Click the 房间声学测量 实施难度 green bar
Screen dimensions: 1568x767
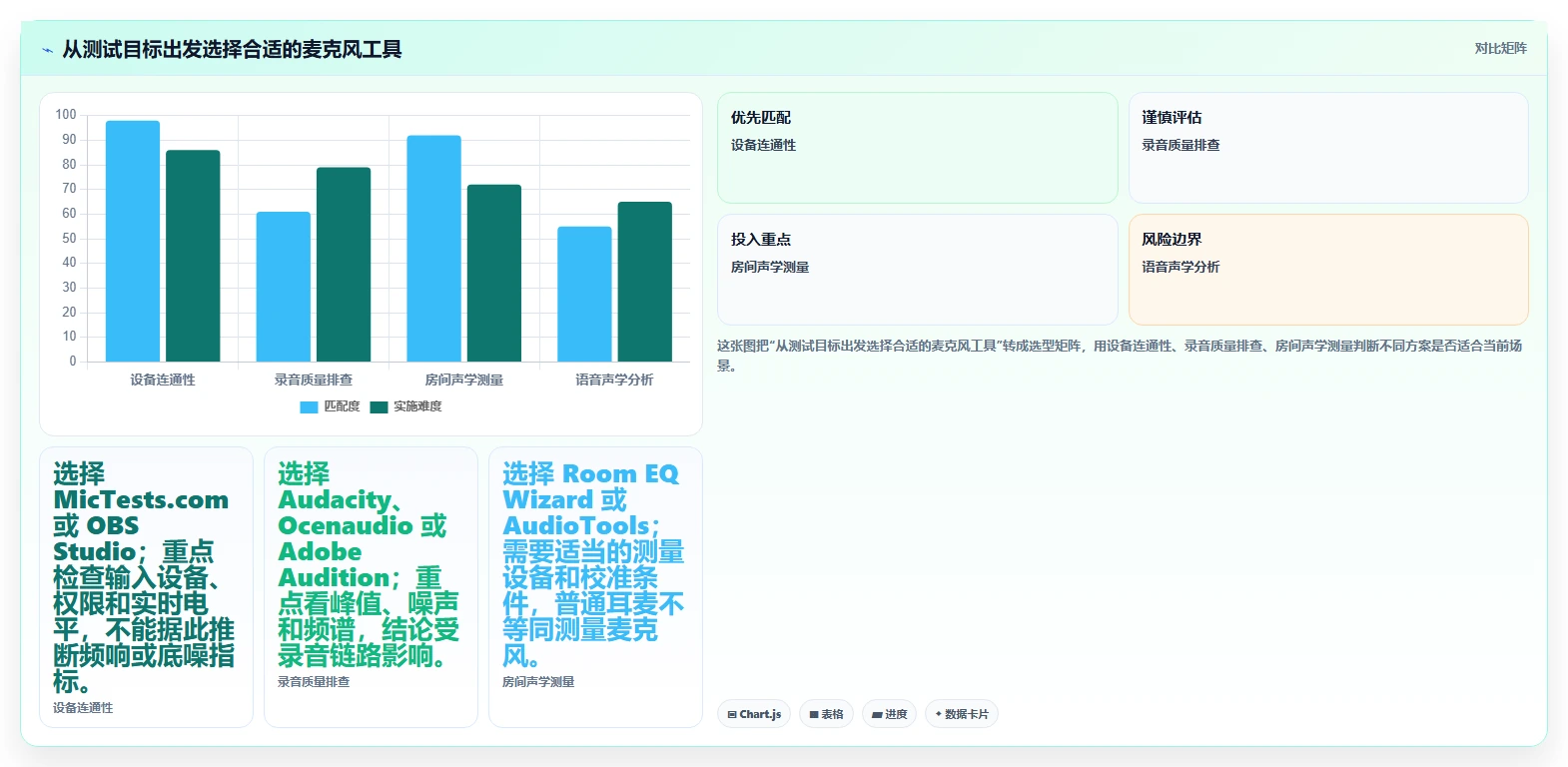(494, 273)
